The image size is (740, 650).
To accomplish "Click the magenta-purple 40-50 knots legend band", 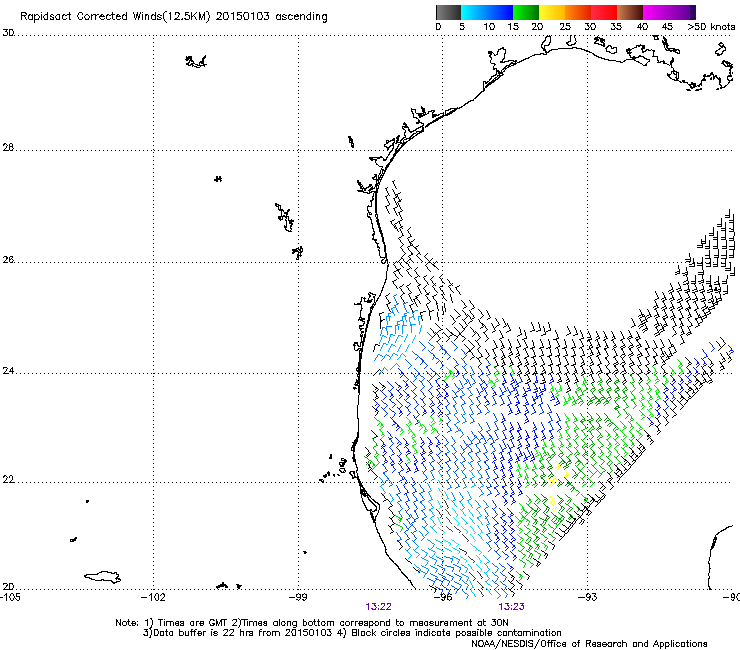I will pos(669,12).
